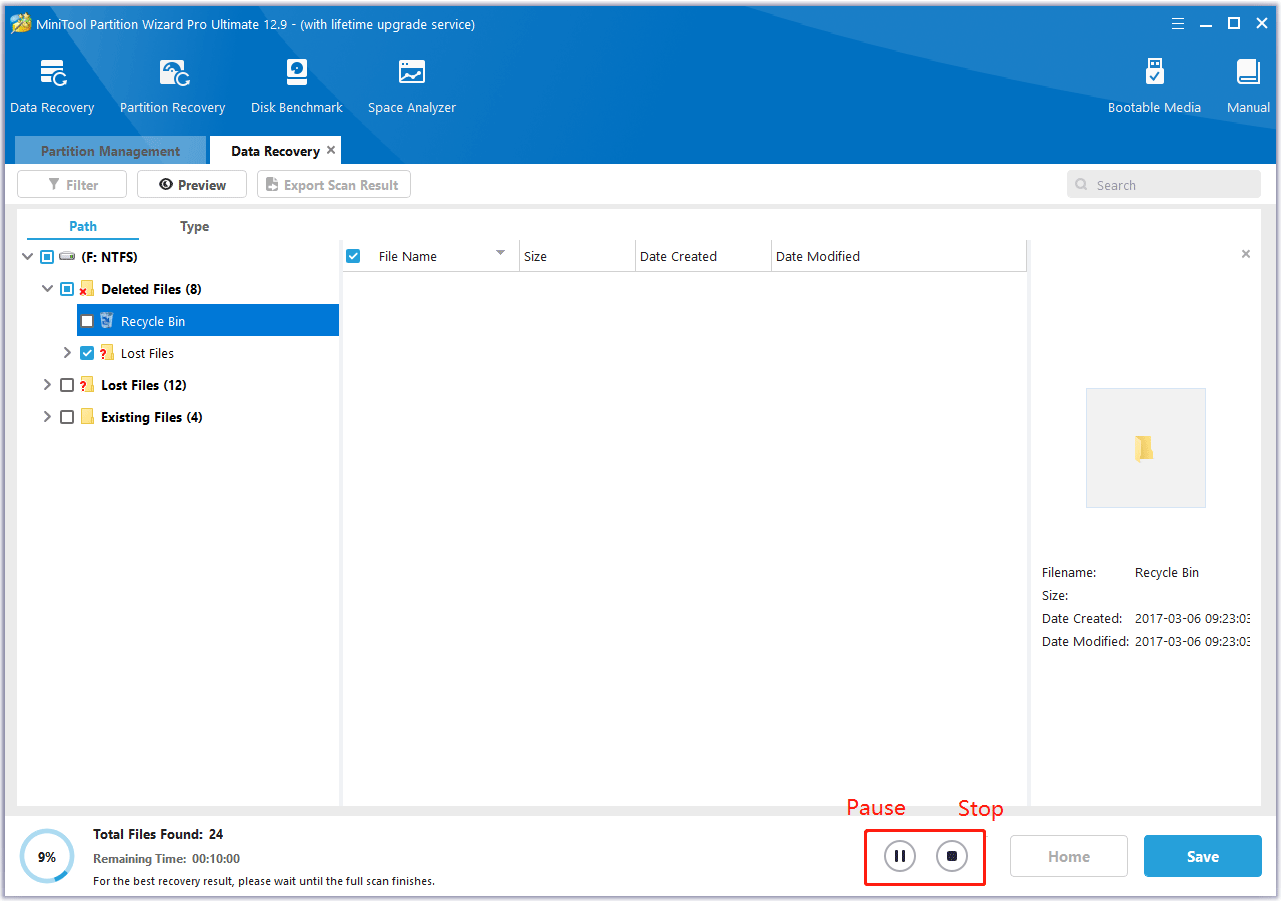1281x902 pixels.
Task: Open the hamburger menu at top right
Action: [x=1177, y=22]
